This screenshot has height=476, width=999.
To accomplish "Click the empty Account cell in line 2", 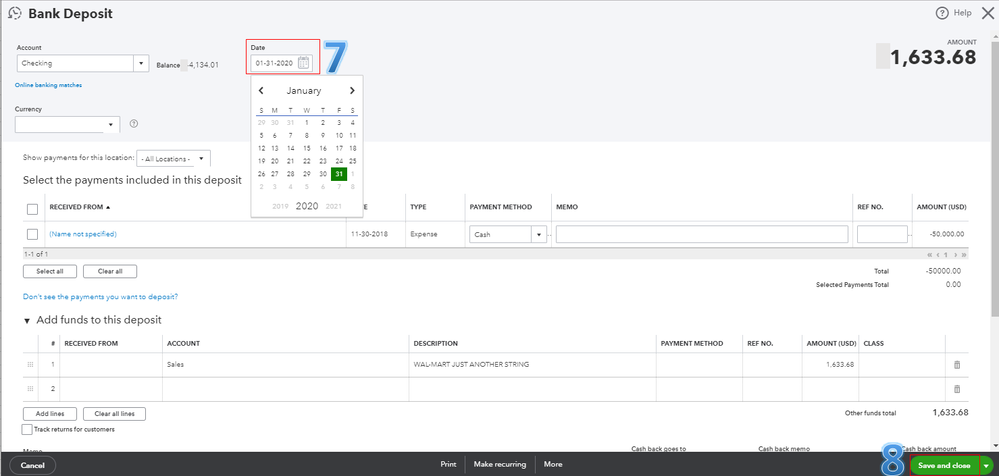I will click(285, 389).
